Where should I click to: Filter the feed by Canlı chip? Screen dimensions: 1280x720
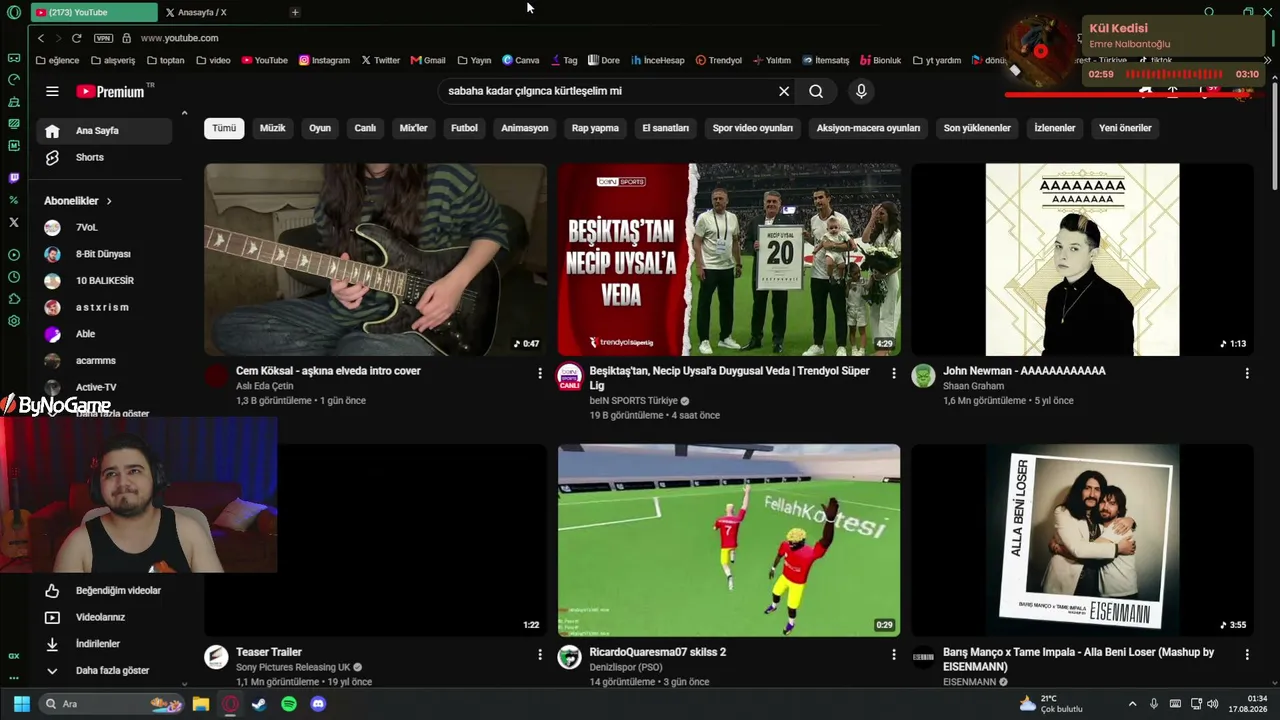[x=365, y=128]
